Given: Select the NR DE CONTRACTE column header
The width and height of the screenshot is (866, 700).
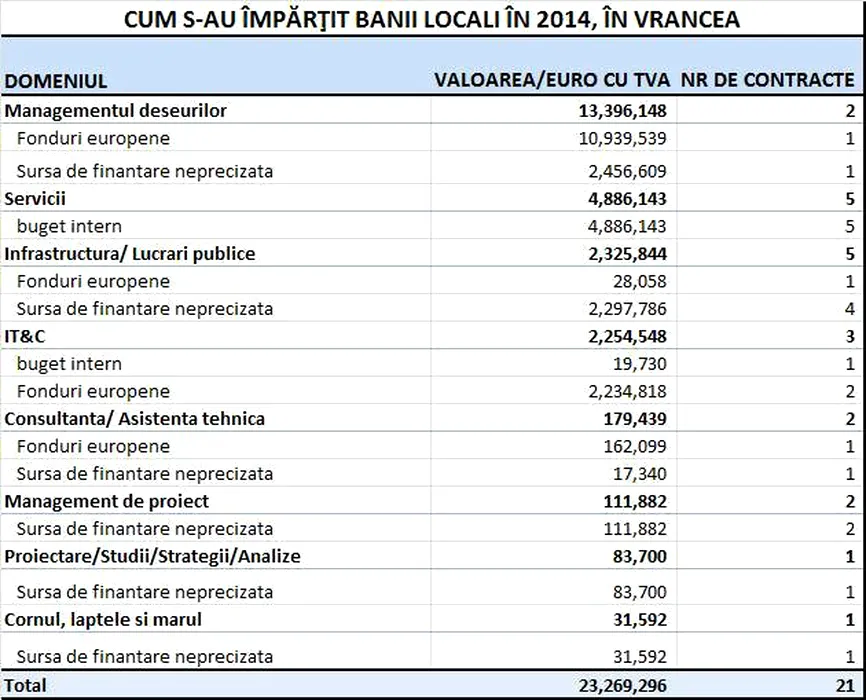Looking at the screenshot, I should pos(768,81).
